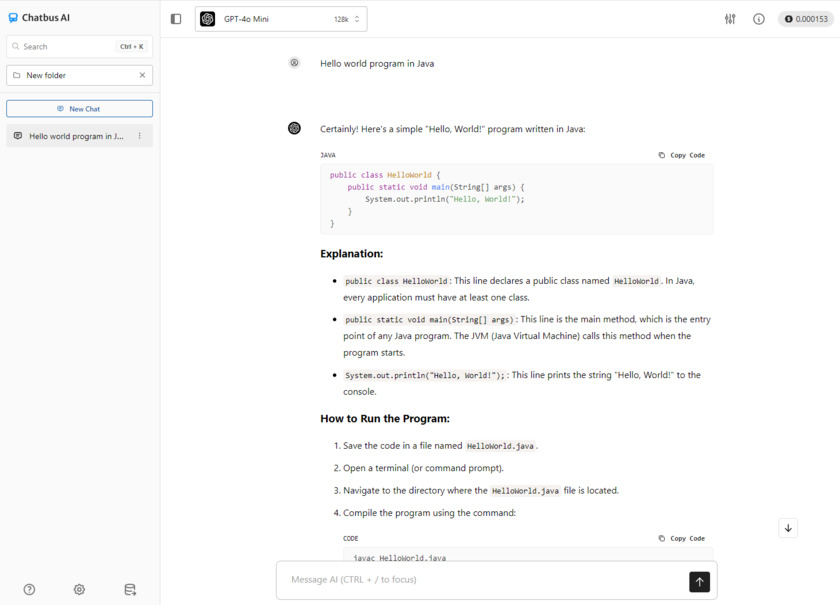The image size is (840, 605).
Task: Open the settings gear icon
Action: (79, 590)
